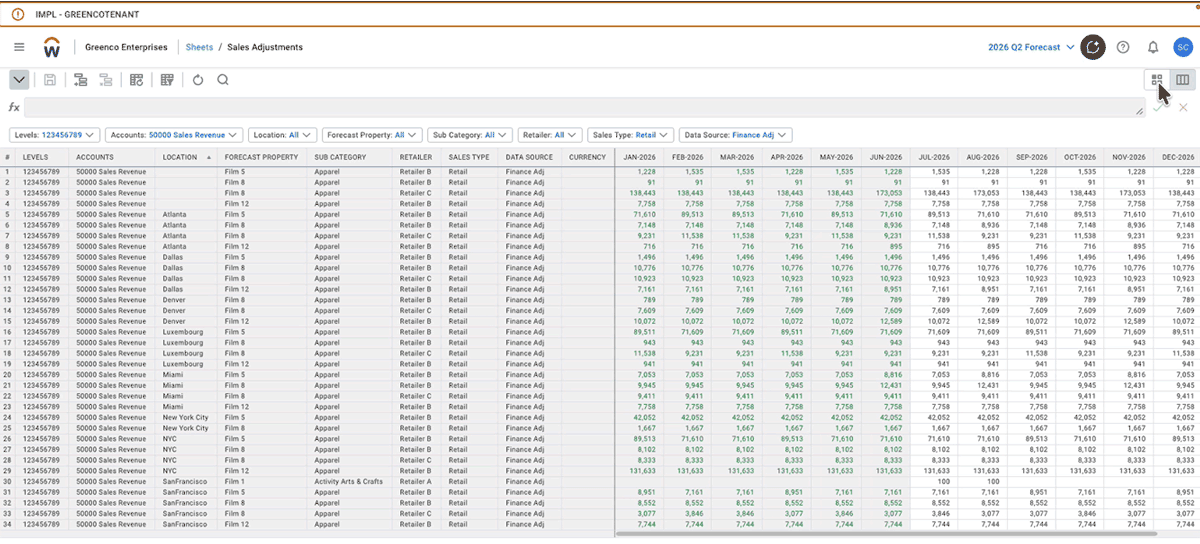The width and height of the screenshot is (1200, 544).
Task: Click the sort arrow in LOCATION header
Action: coord(209,157)
